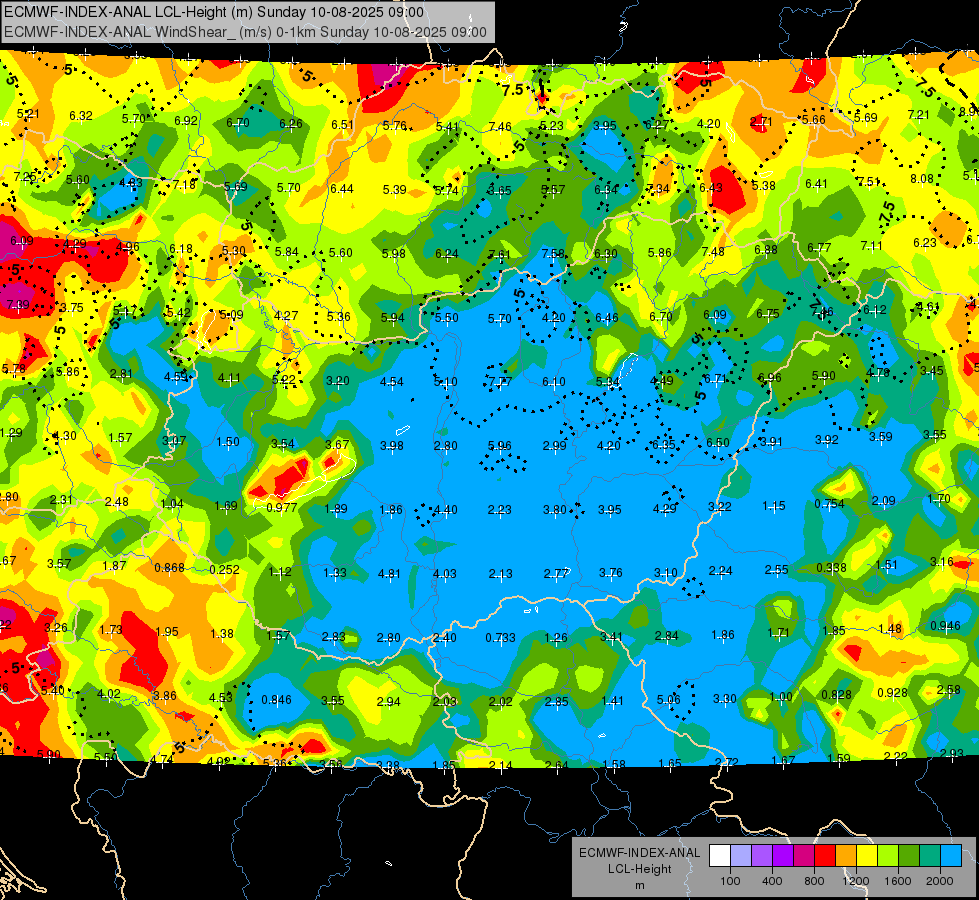Viewport: 979px width, 900px height.
Task: Select the yellow legend color swatch
Action: (867, 856)
